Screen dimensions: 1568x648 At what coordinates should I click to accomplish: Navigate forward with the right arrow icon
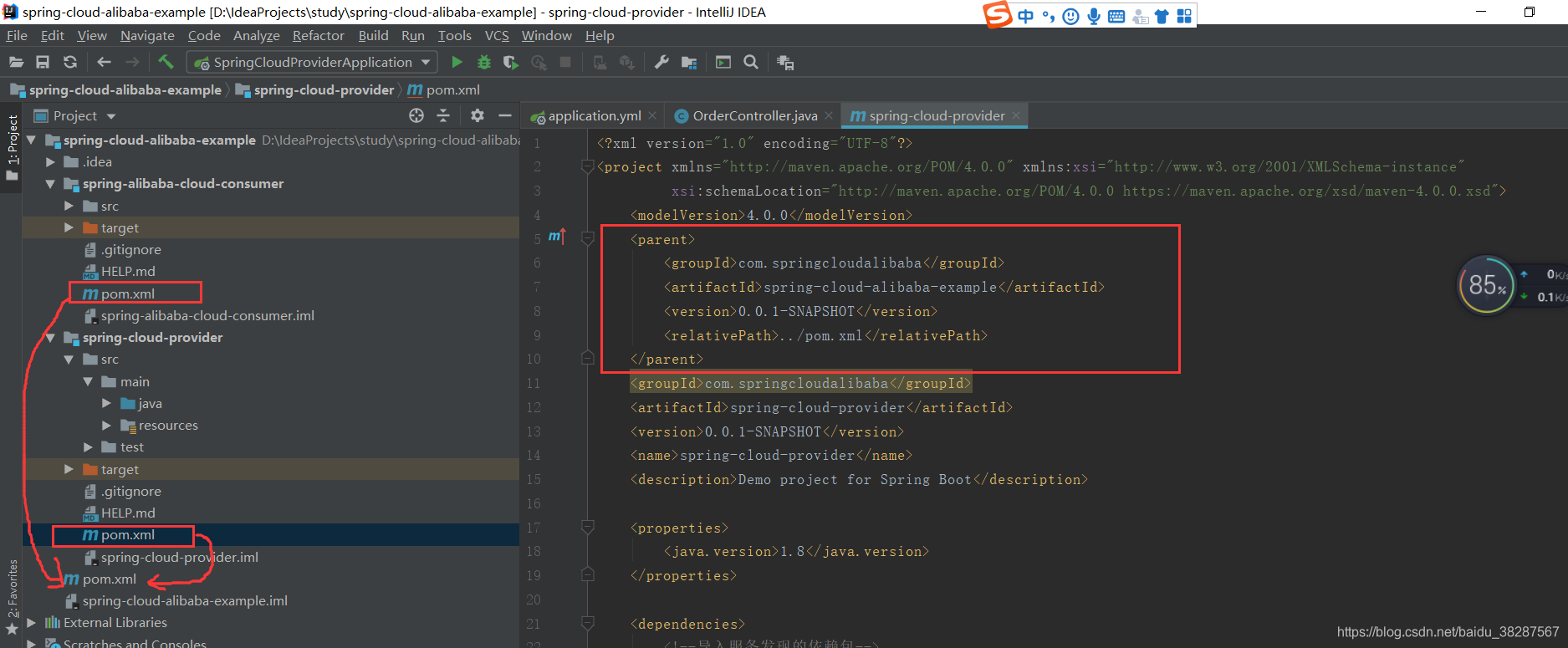[x=132, y=62]
